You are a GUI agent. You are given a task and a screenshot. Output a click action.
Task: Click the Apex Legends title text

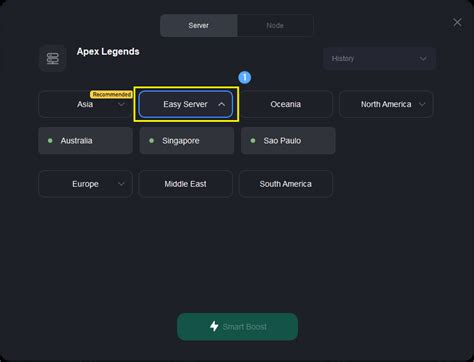(108, 52)
